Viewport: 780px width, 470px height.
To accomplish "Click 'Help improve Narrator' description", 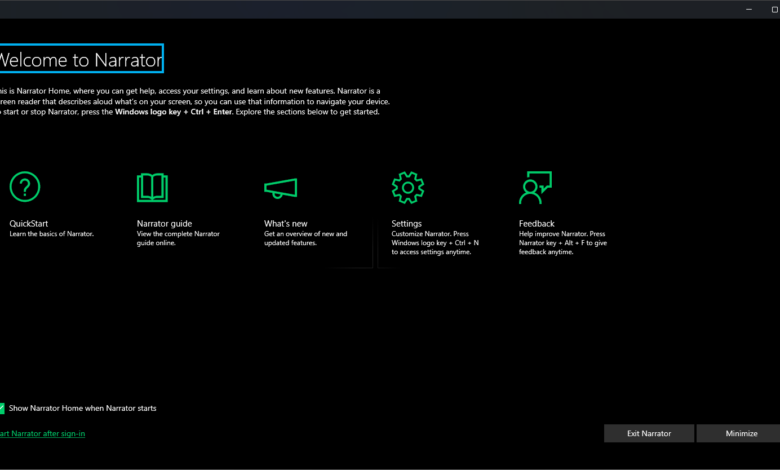I will pyautogui.click(x=563, y=243).
